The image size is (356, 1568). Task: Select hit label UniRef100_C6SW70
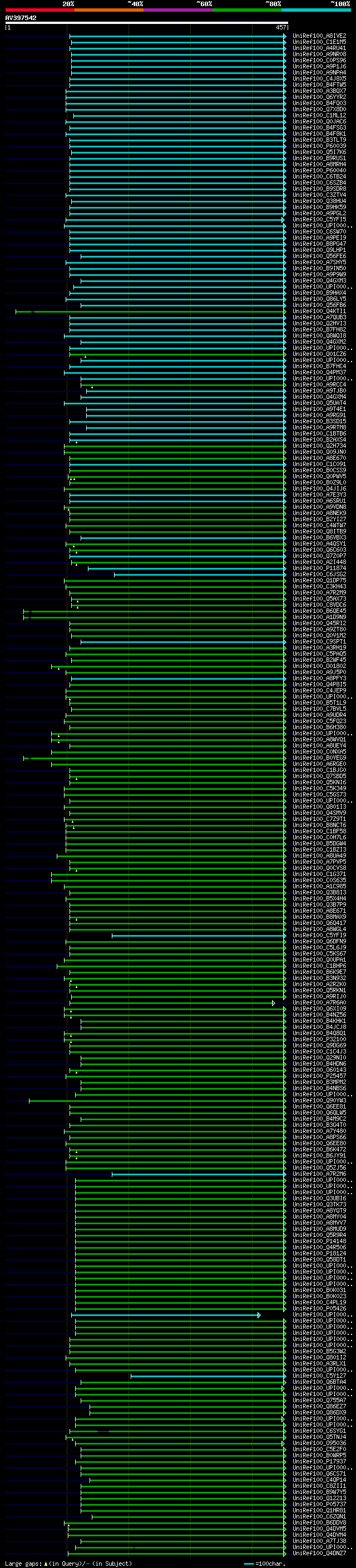(319, 232)
